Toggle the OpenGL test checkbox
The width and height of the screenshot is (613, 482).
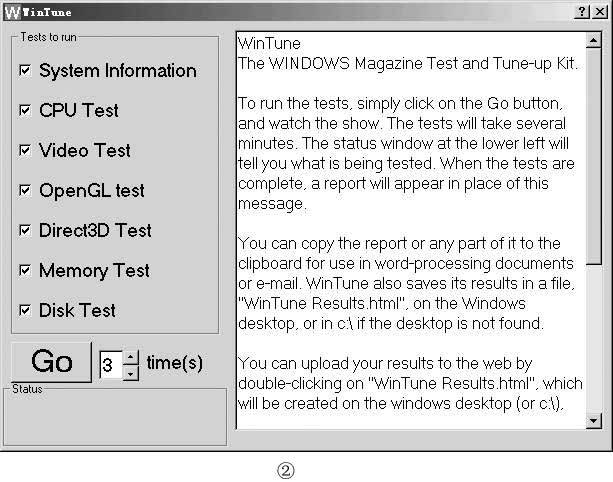25,191
